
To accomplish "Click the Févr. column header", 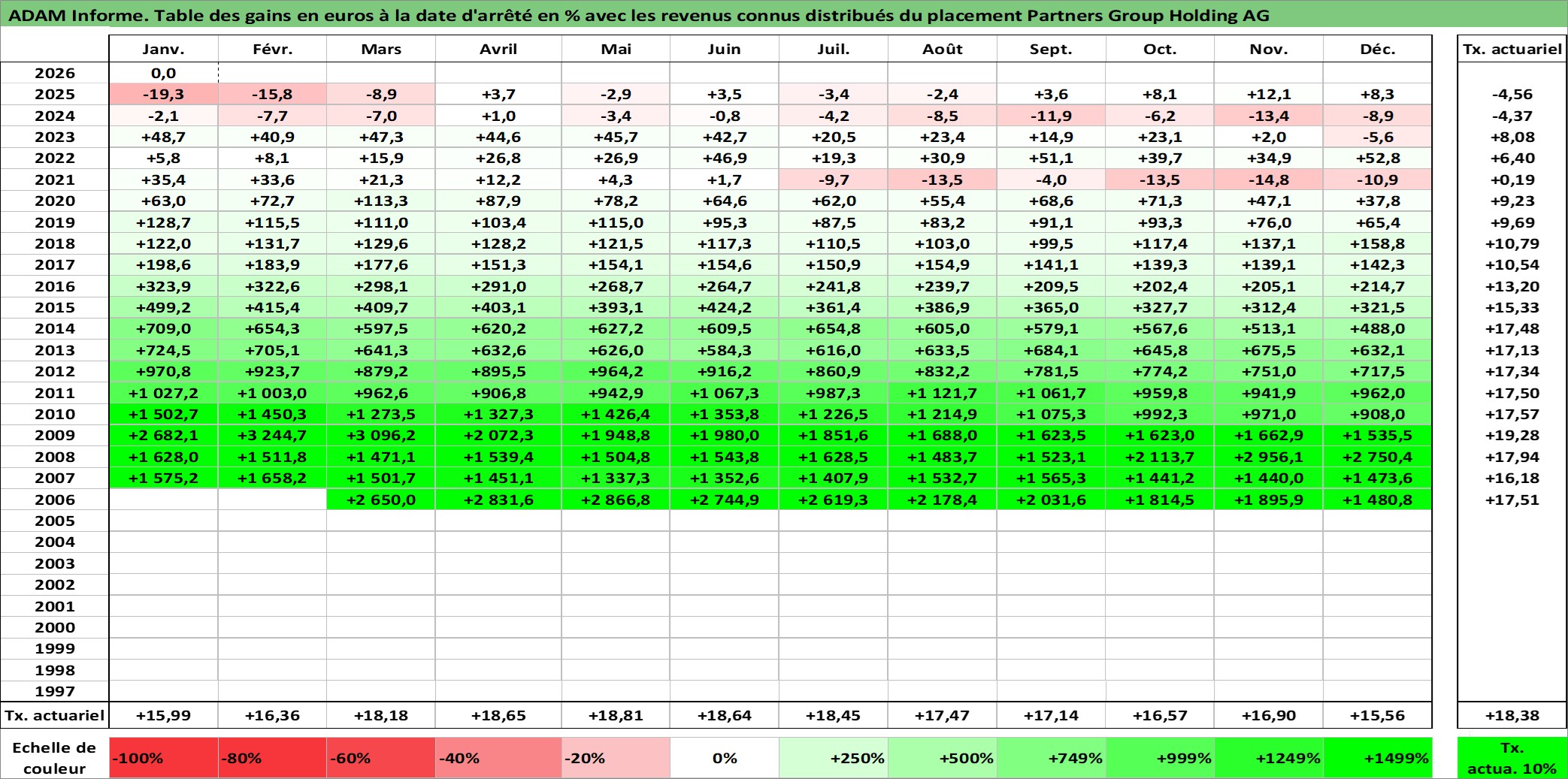I will [x=272, y=49].
